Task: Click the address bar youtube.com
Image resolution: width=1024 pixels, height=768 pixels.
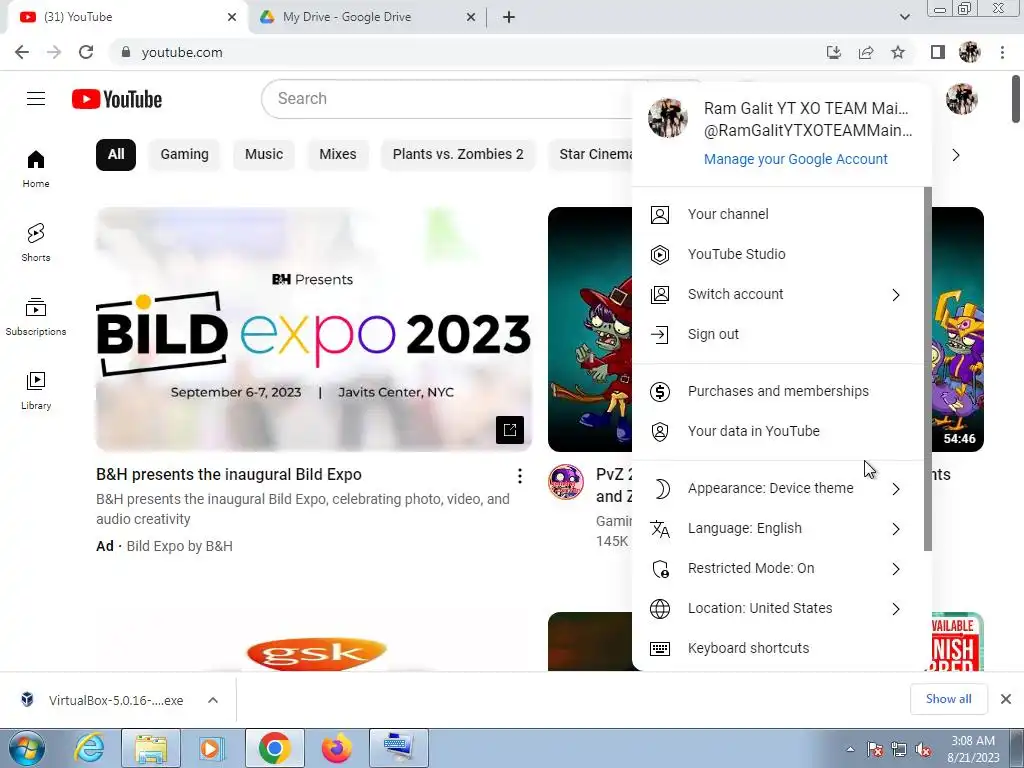Action: [x=182, y=52]
